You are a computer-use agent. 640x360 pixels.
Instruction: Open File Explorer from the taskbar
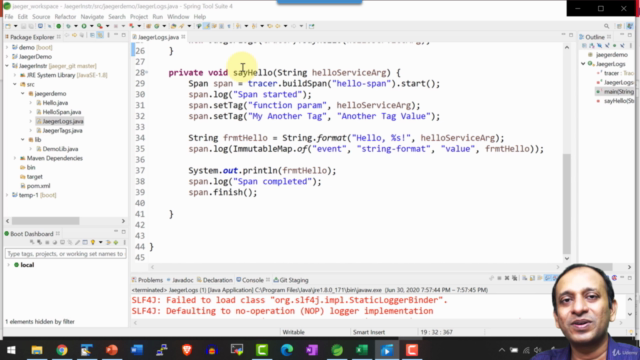pyautogui.click(x=37, y=350)
